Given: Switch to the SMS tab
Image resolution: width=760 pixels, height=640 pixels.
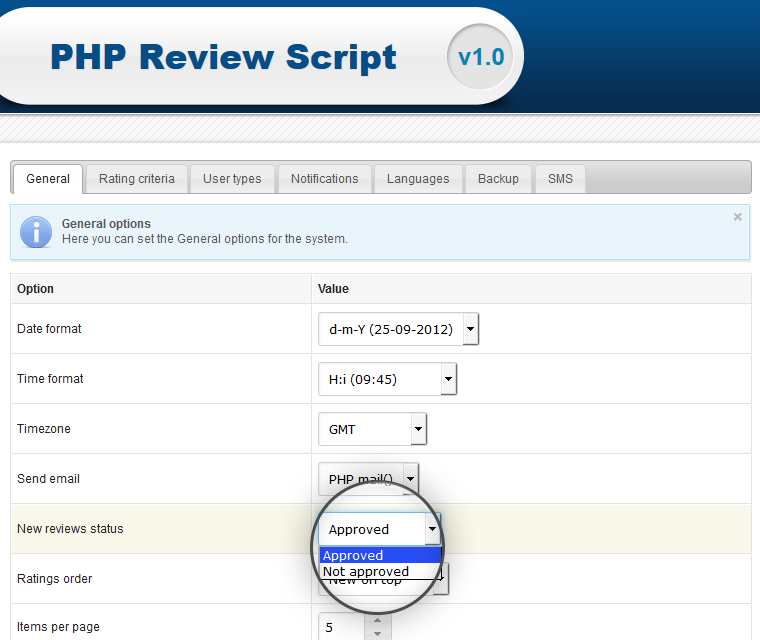Looking at the screenshot, I should 560,179.
